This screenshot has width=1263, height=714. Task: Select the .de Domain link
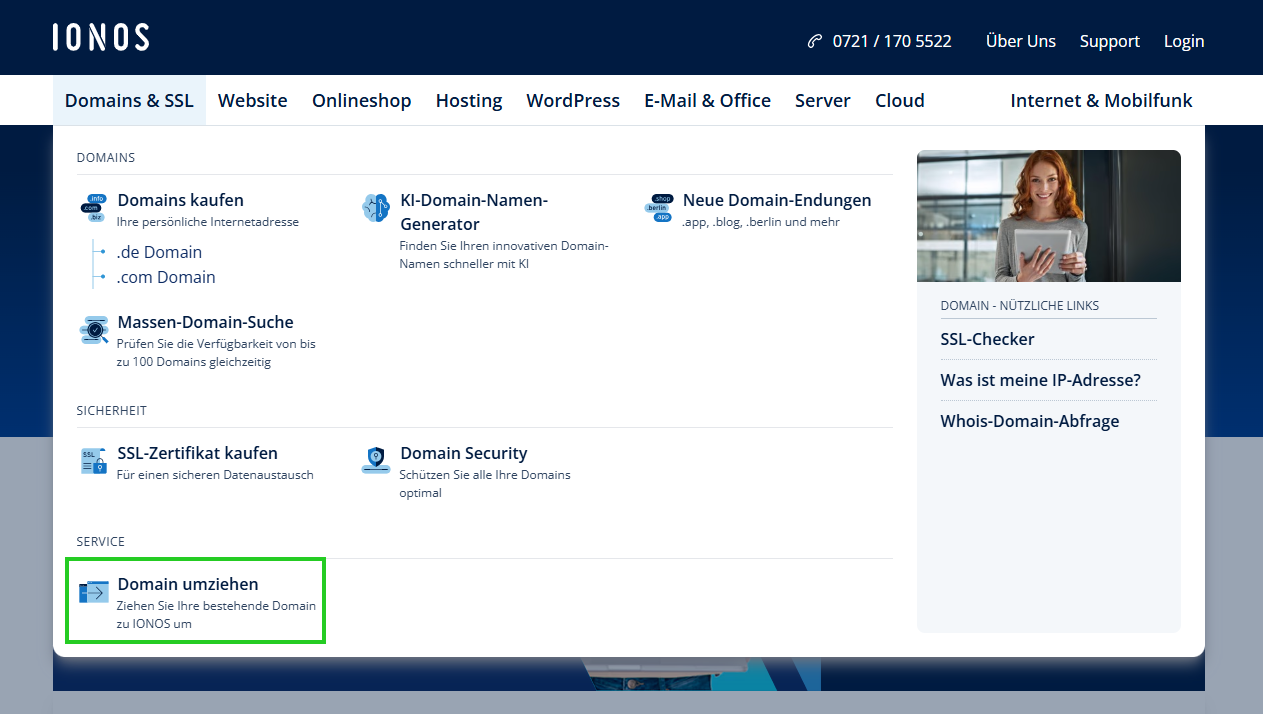pyautogui.click(x=158, y=252)
